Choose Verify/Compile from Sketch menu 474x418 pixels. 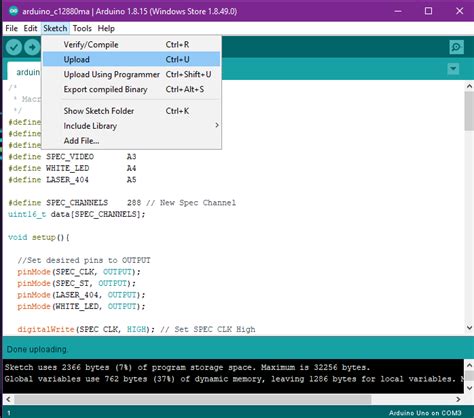131,44
